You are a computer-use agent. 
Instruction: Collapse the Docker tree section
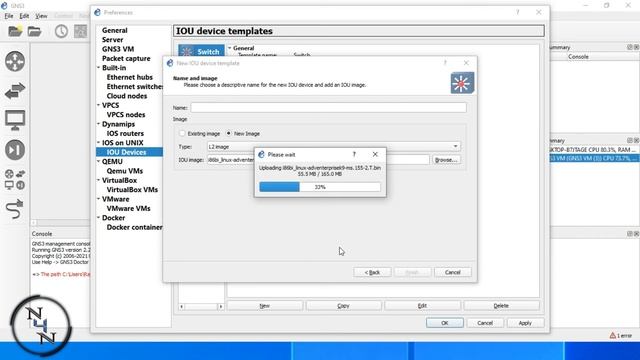[x=98, y=218]
